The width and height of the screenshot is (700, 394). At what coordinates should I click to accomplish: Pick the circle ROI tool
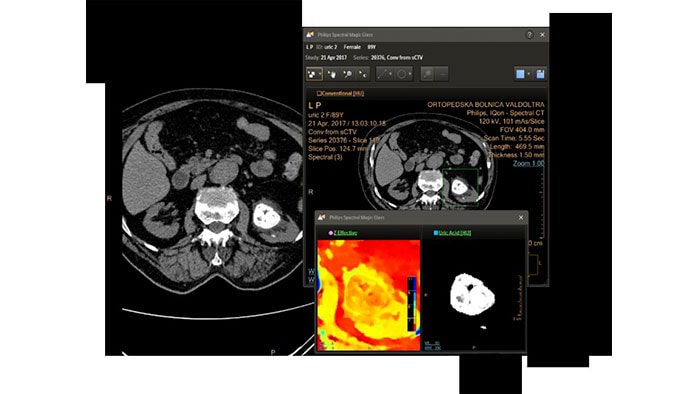pos(402,74)
